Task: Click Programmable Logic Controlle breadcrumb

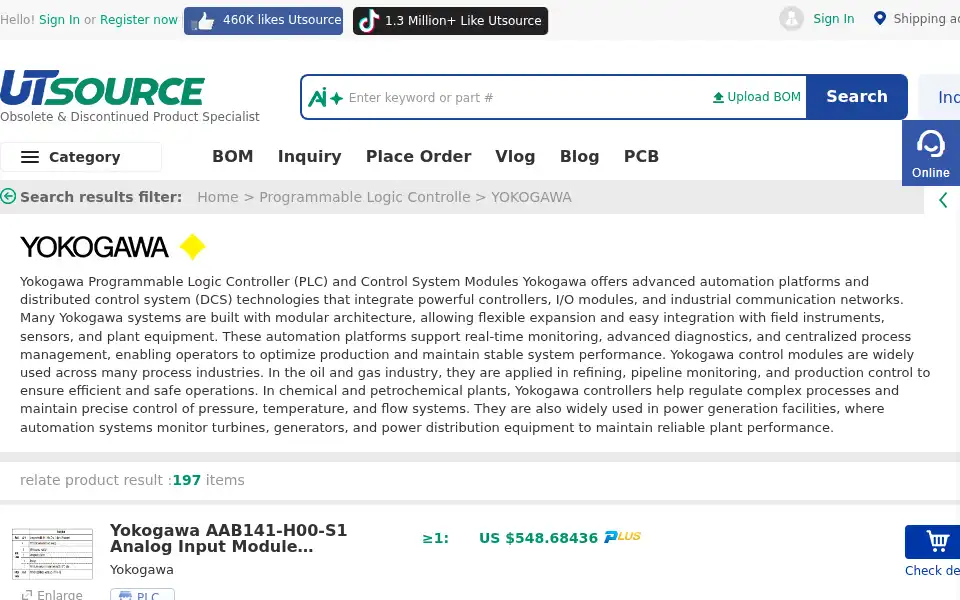Action: 364,197
